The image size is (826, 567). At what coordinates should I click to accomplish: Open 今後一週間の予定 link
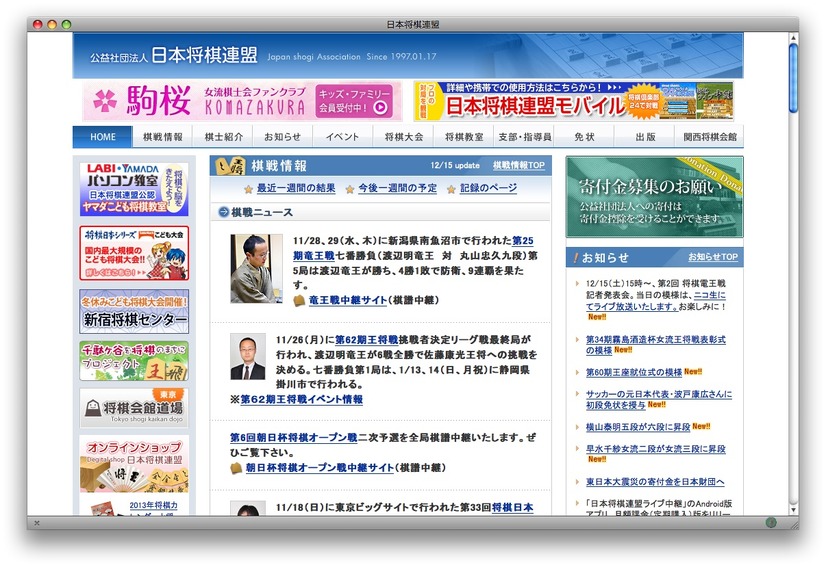pos(398,188)
